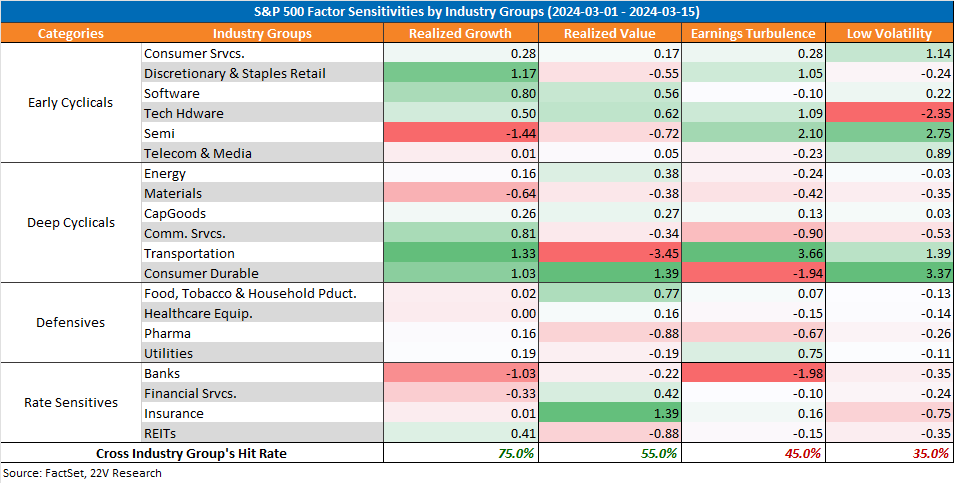This screenshot has width=954, height=483.
Task: Select the 35.0% Low Volatility hit rate
Action: (890, 453)
